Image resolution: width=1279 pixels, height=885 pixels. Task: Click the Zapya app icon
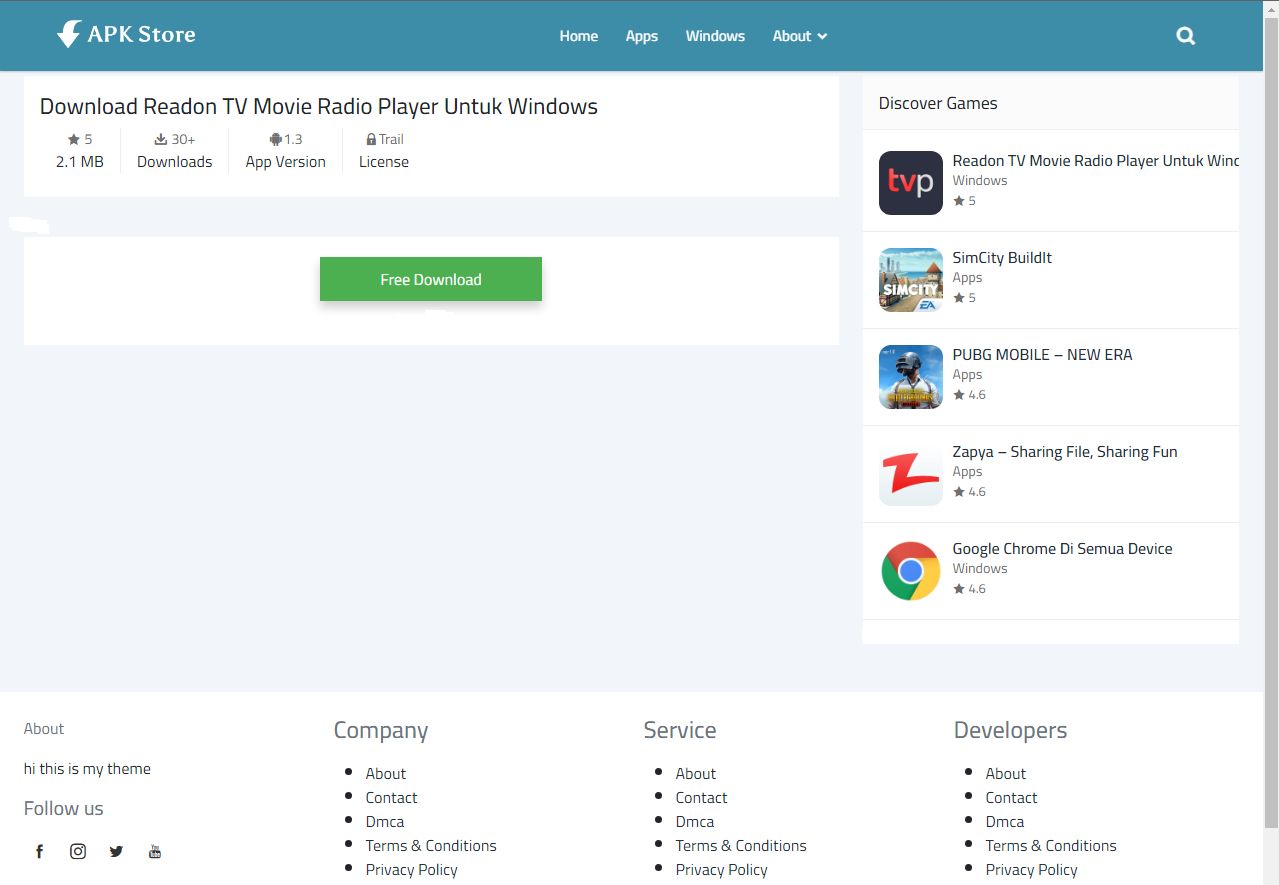click(911, 474)
